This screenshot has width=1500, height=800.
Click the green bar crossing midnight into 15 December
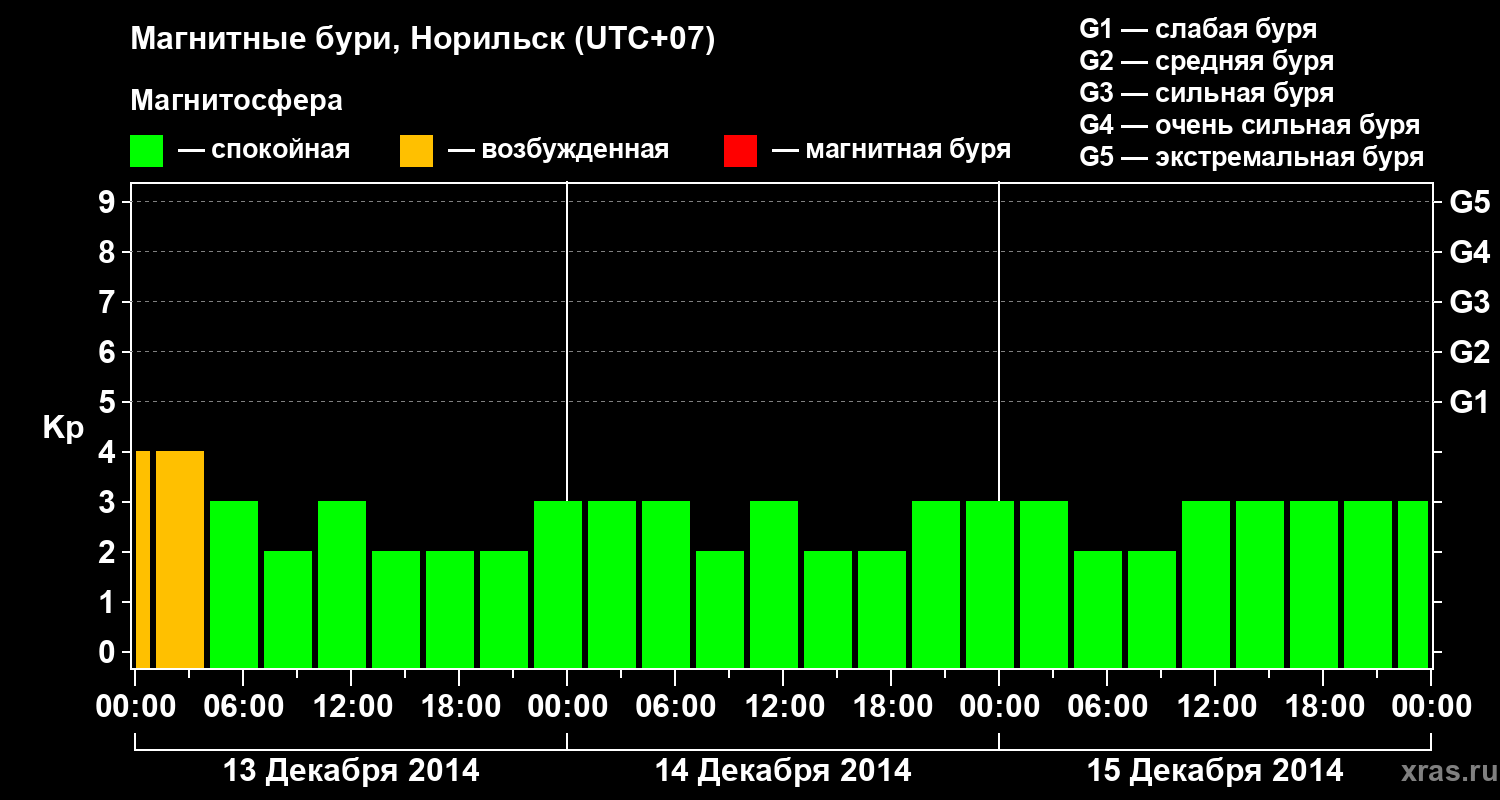click(x=990, y=584)
